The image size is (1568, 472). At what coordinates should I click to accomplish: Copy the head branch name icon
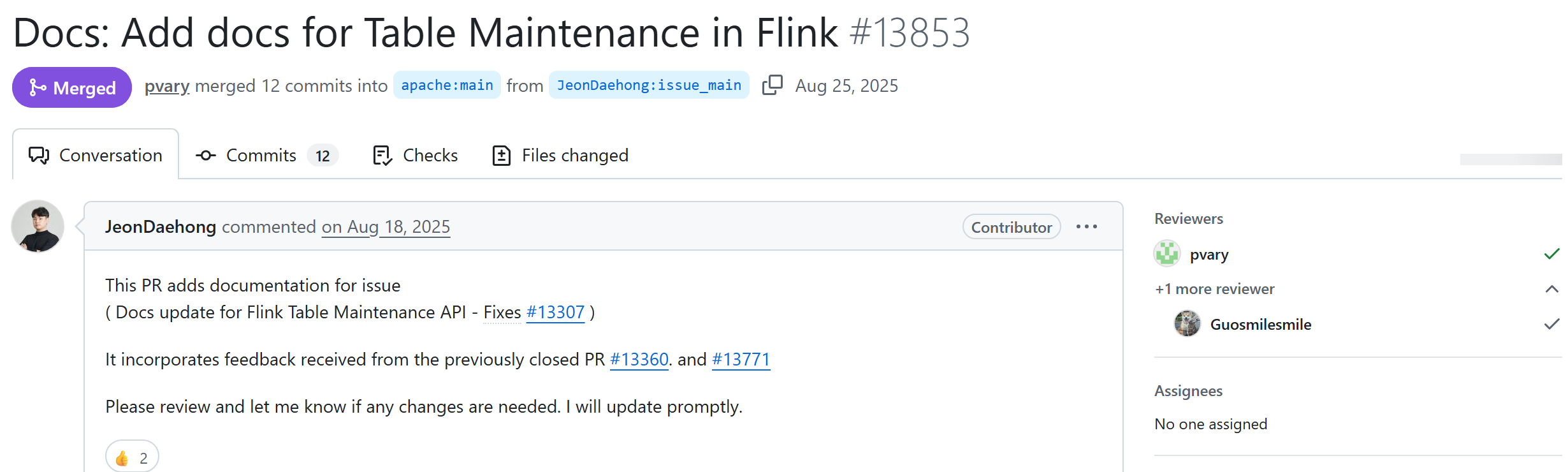coord(772,85)
